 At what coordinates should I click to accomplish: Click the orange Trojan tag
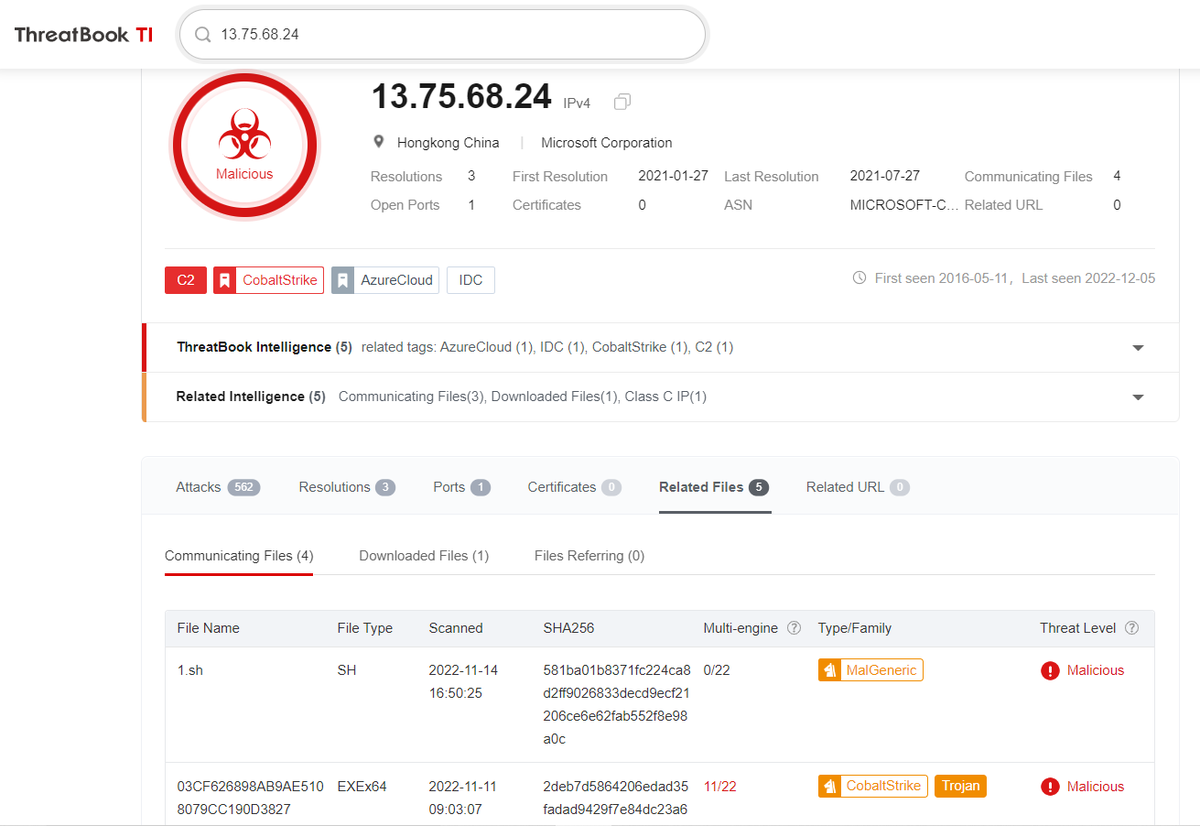[x=961, y=786]
